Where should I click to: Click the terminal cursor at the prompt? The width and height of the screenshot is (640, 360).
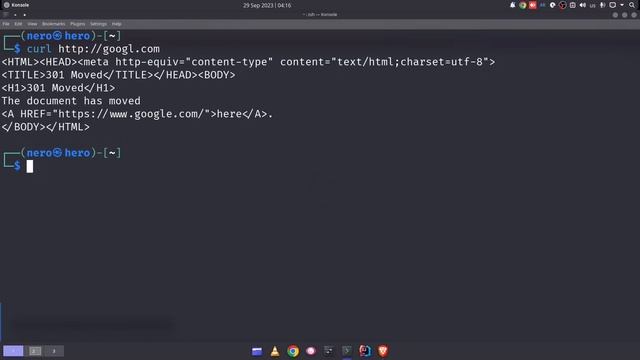click(30, 166)
